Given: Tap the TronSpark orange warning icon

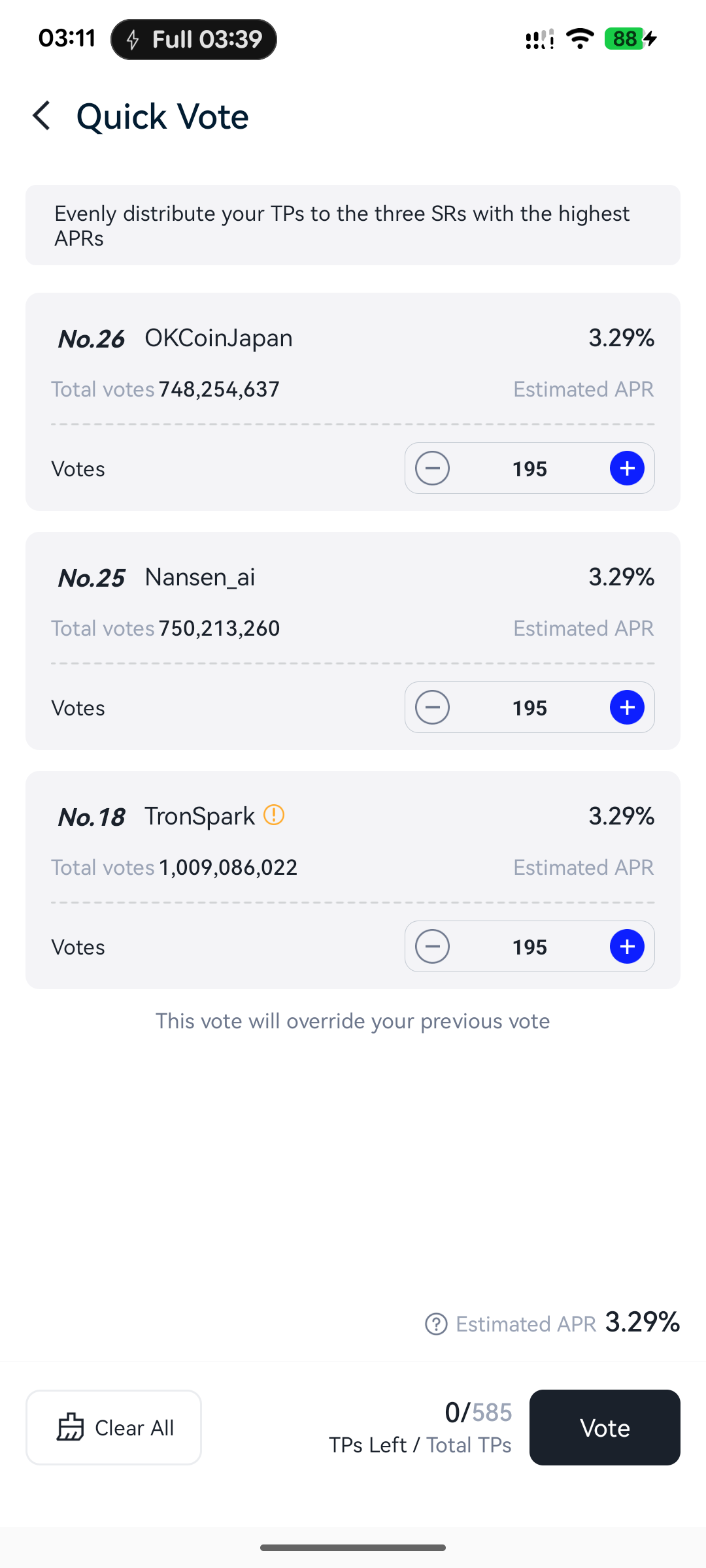Looking at the screenshot, I should tap(274, 815).
